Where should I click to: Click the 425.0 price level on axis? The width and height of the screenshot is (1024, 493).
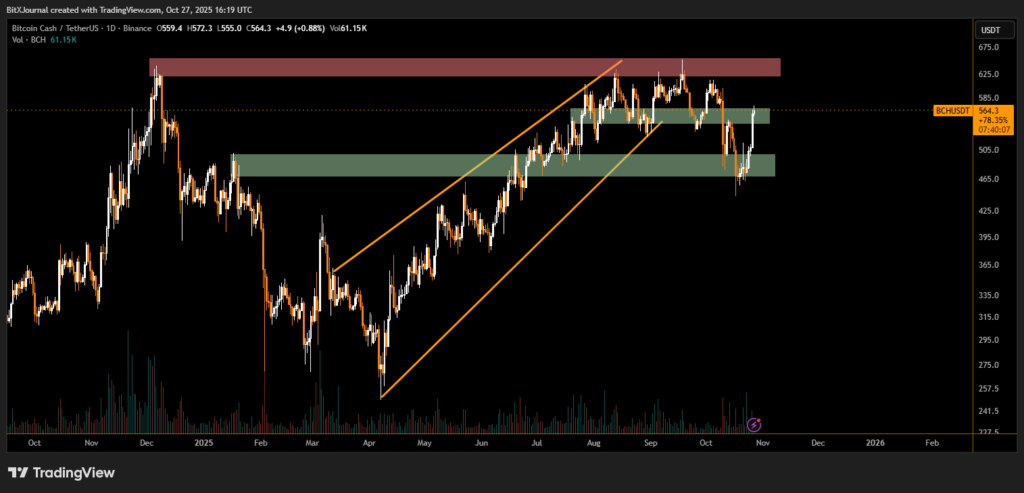(x=989, y=211)
